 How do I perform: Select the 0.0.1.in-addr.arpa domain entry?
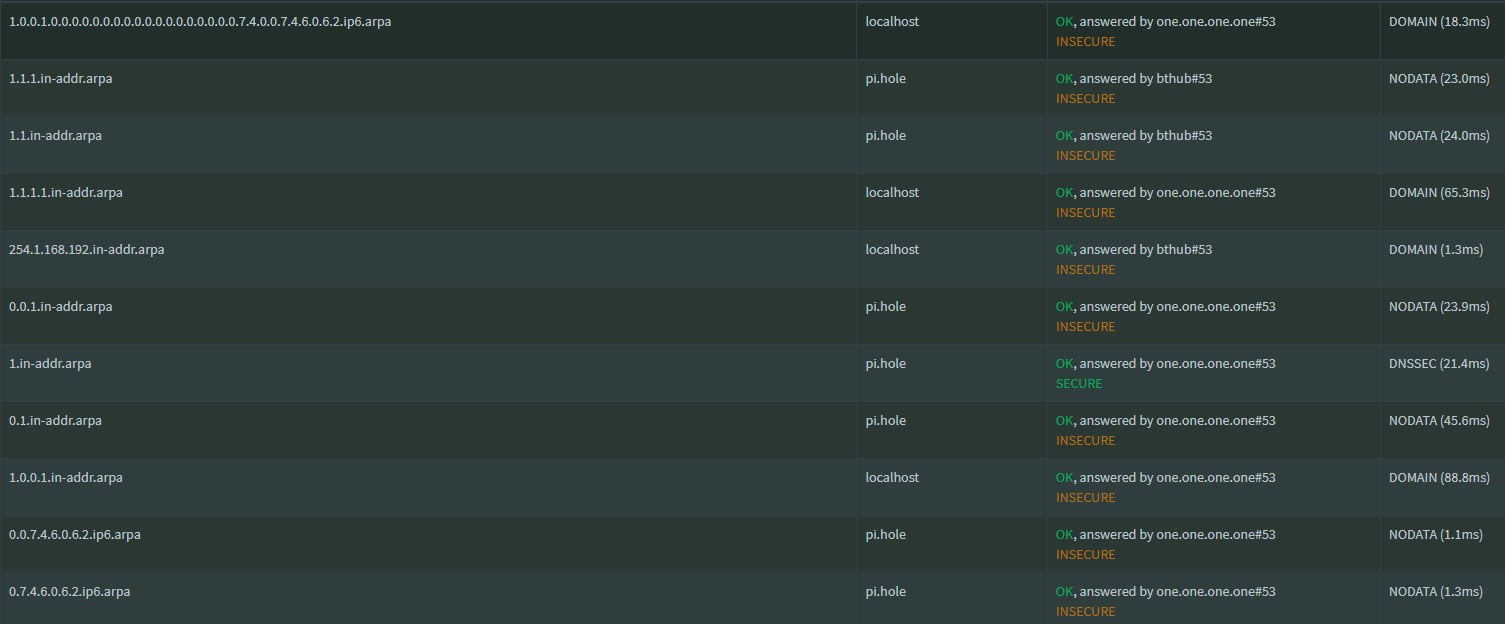pyautogui.click(x=60, y=306)
